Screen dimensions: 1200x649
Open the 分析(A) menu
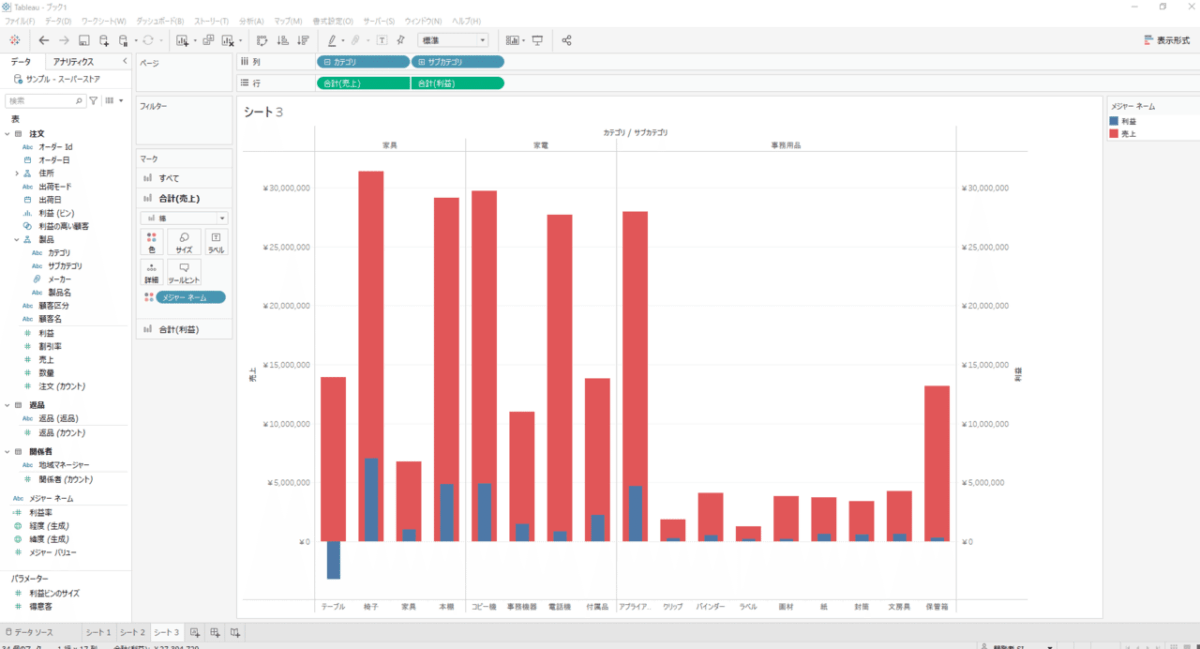(x=252, y=21)
